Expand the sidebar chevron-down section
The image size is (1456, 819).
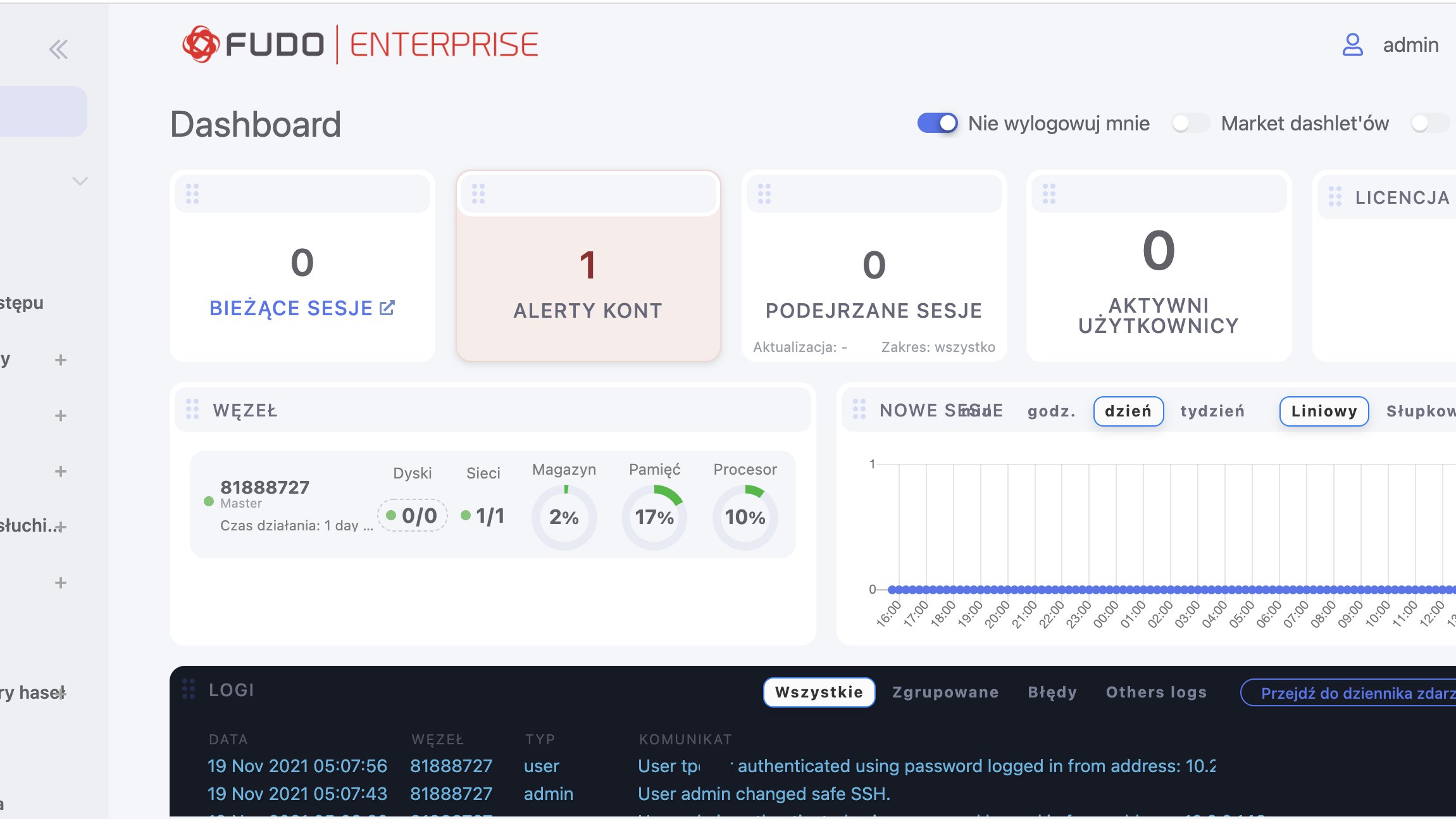(x=80, y=181)
